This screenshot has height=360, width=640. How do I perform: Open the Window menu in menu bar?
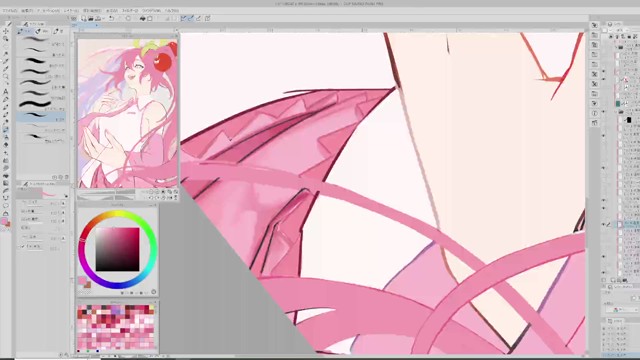pyautogui.click(x=151, y=11)
